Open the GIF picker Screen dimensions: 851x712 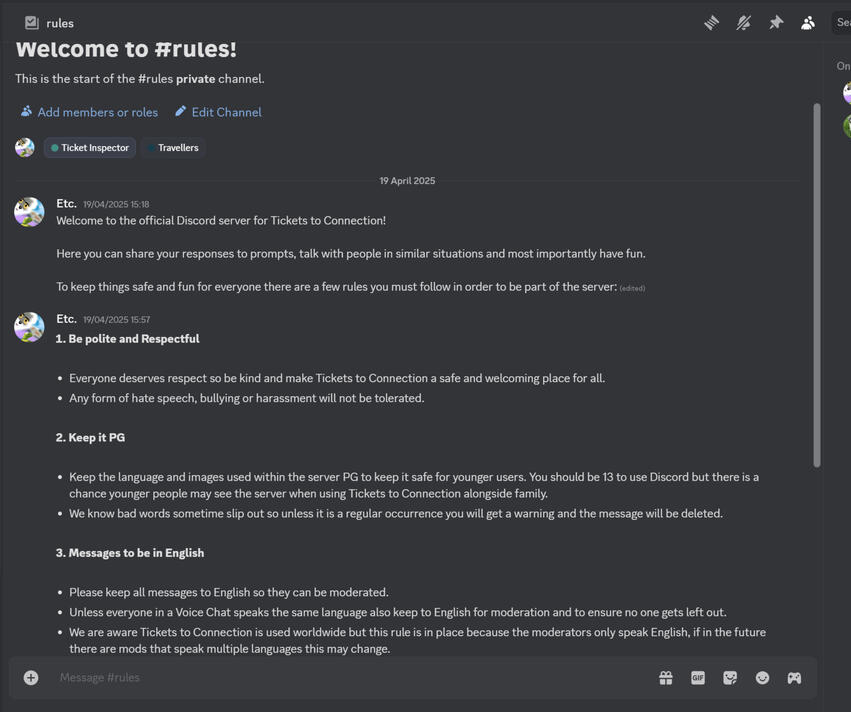point(698,678)
